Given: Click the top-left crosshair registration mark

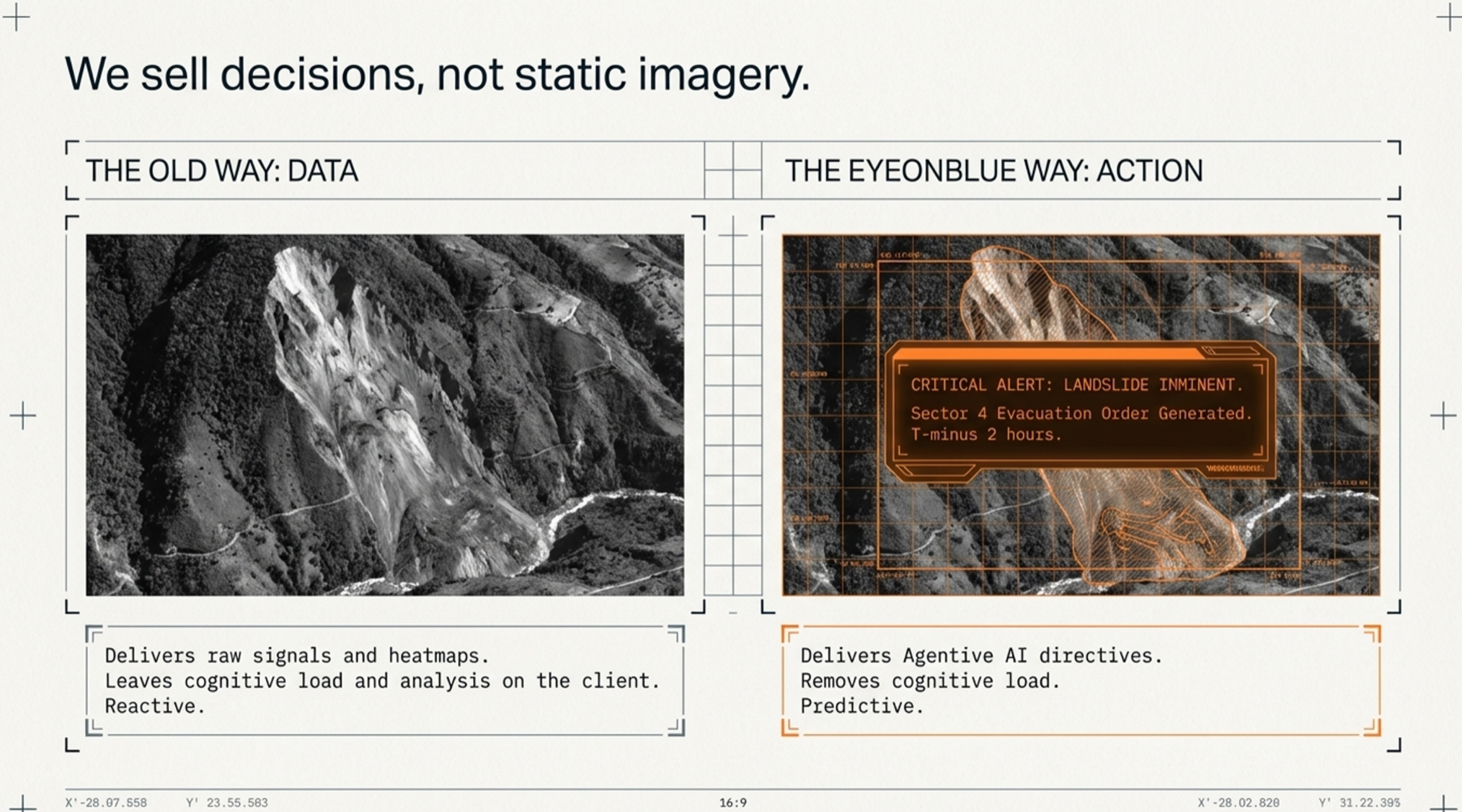Looking at the screenshot, I should coord(16,17).
